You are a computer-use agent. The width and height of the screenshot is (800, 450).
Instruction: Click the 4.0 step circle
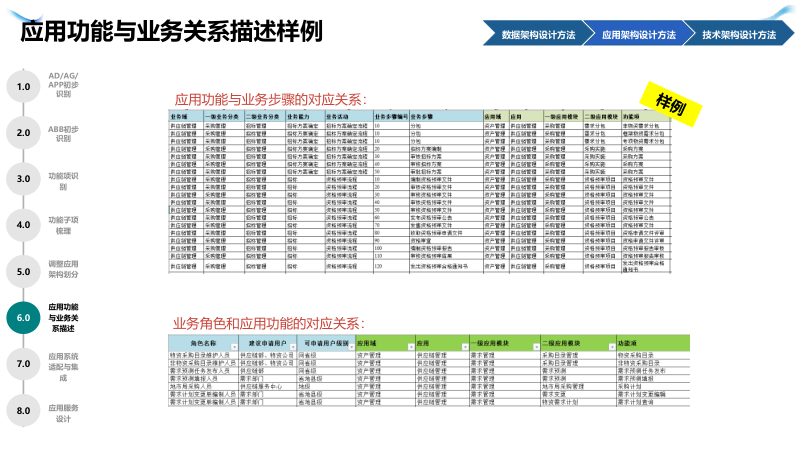pos(23,225)
